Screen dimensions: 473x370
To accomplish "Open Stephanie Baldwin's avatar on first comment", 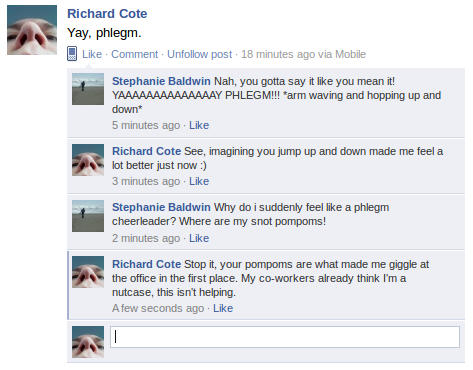I will click(88, 89).
